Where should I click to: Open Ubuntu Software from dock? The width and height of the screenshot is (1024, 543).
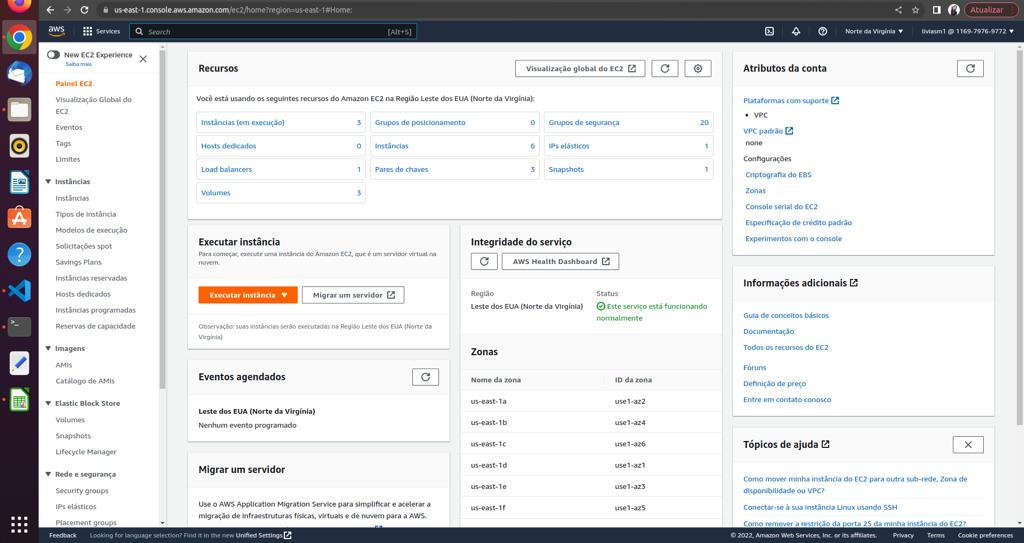19,218
